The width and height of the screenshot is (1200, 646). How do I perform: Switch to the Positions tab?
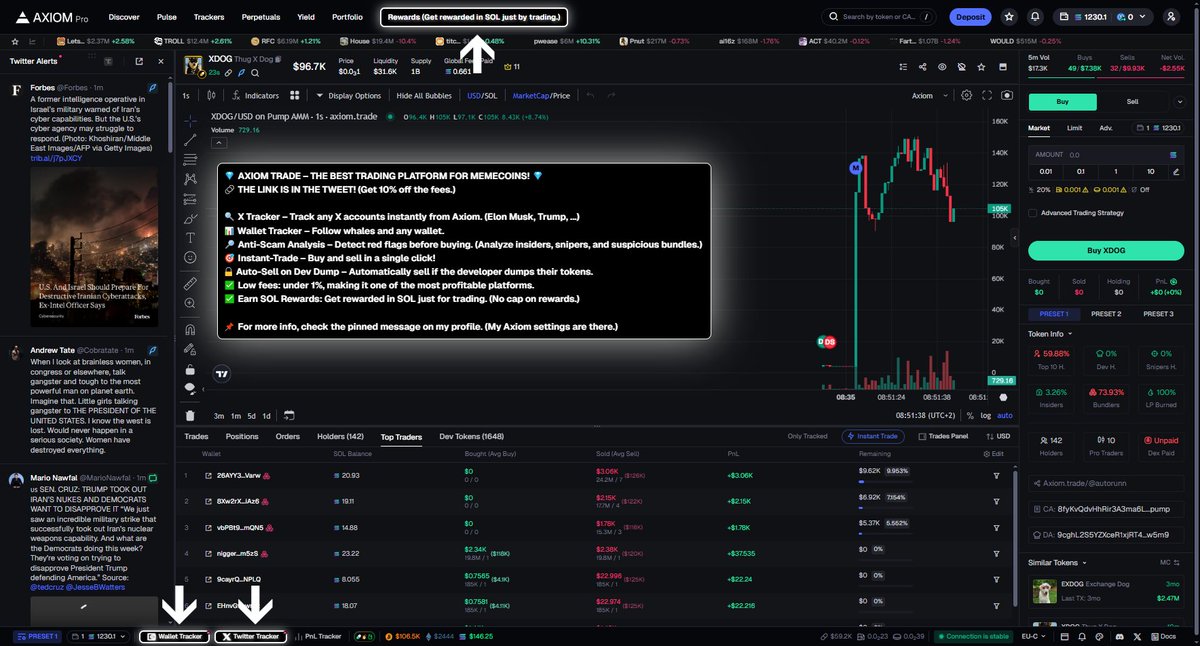(x=242, y=437)
